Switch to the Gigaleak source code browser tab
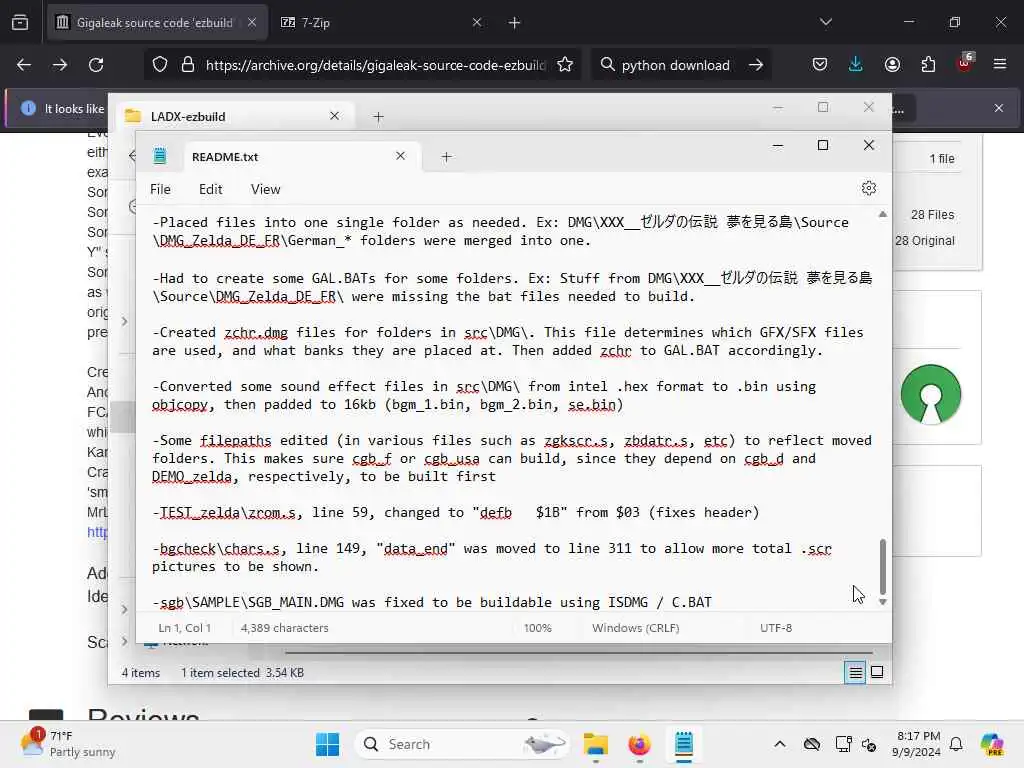The height and width of the screenshot is (768, 1024). (157, 23)
